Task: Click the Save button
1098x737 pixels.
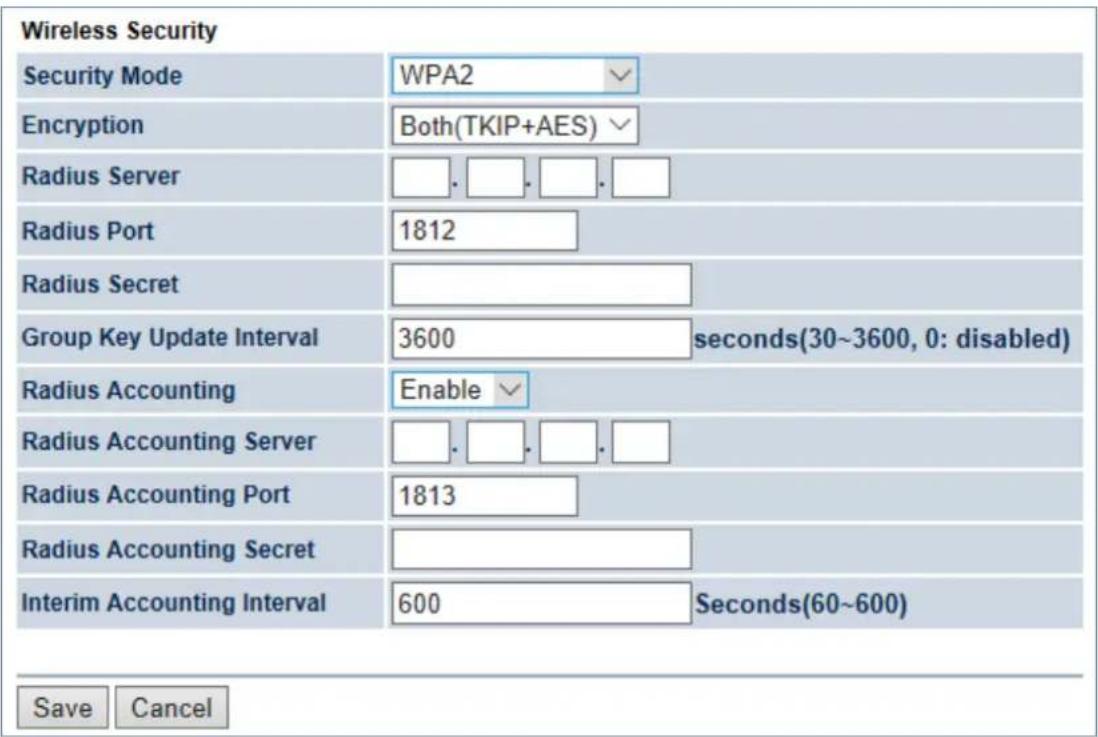Action: (62, 708)
